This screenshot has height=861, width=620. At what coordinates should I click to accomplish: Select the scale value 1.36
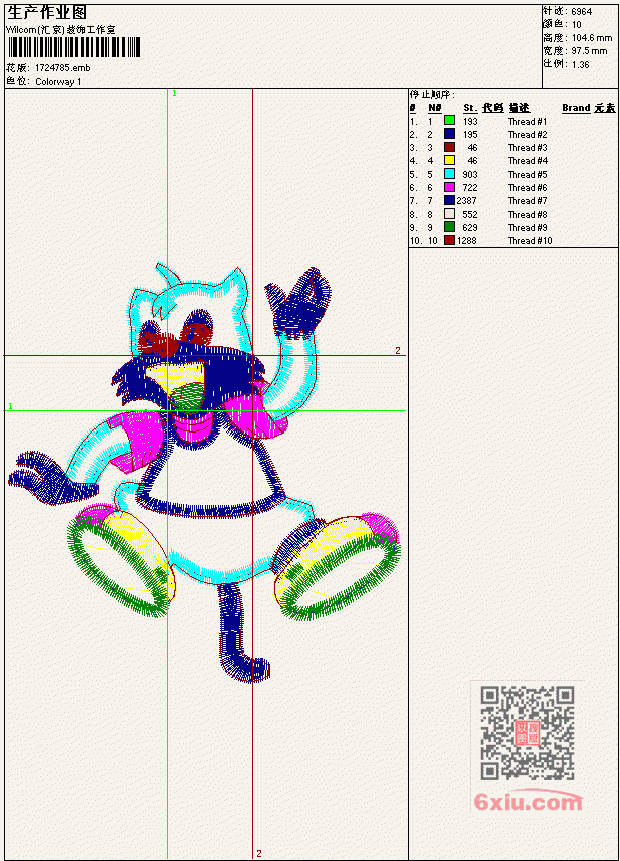click(580, 64)
